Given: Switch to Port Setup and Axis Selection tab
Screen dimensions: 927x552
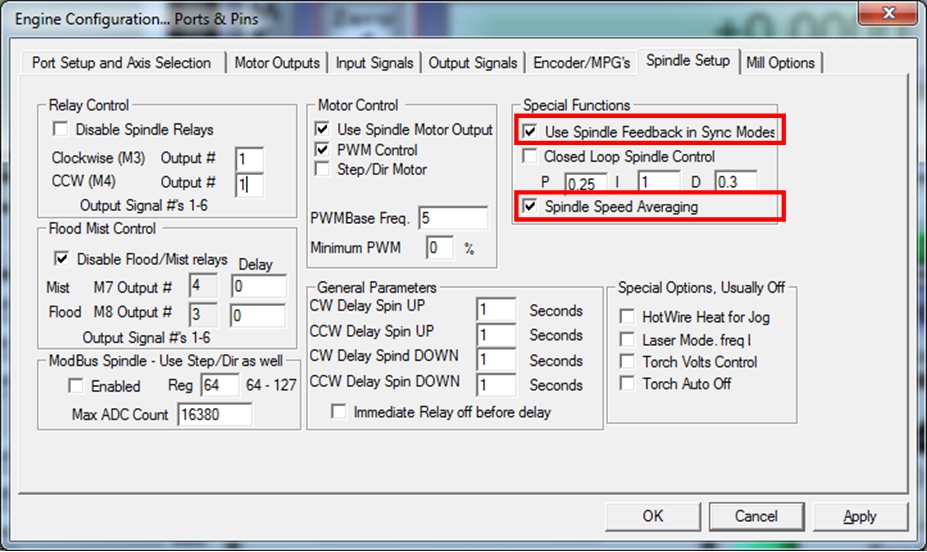Looking at the screenshot, I should (121, 62).
